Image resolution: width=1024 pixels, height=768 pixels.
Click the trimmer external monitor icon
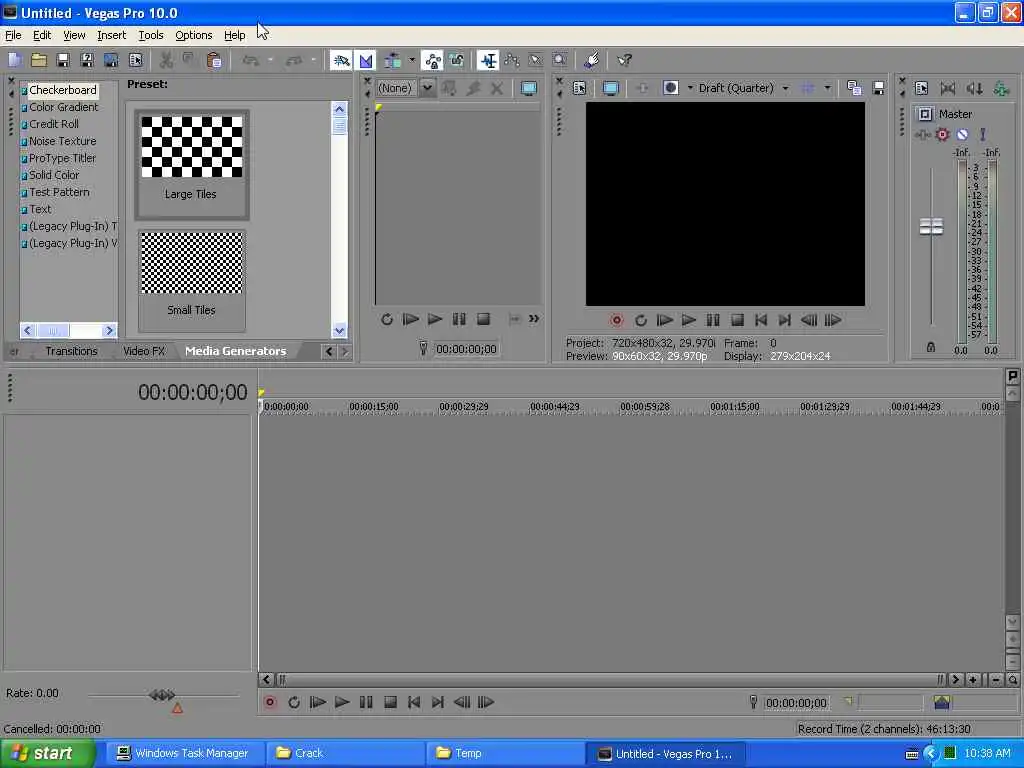pyautogui.click(x=528, y=88)
